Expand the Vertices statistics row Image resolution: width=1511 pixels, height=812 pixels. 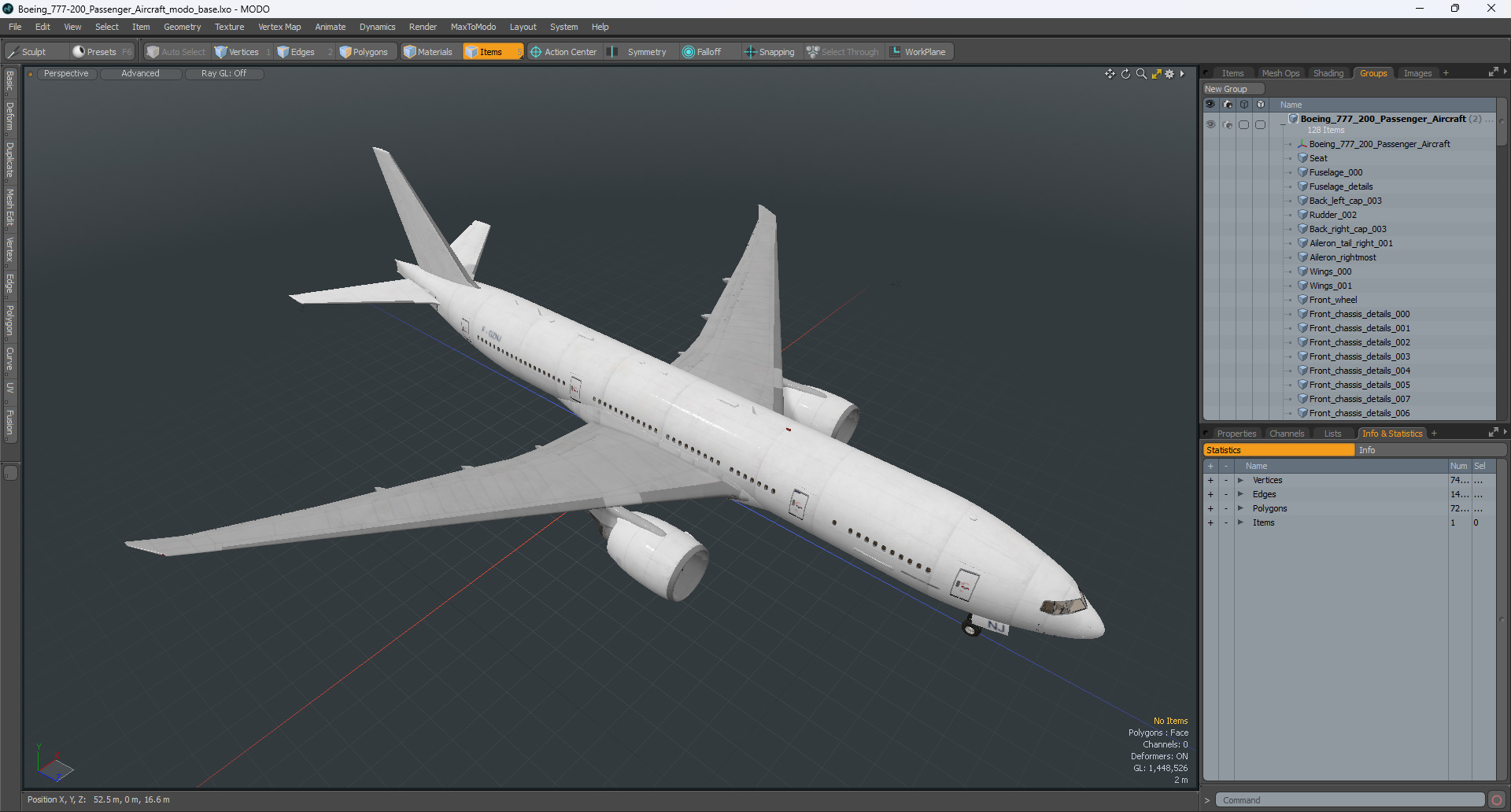tap(1240, 480)
